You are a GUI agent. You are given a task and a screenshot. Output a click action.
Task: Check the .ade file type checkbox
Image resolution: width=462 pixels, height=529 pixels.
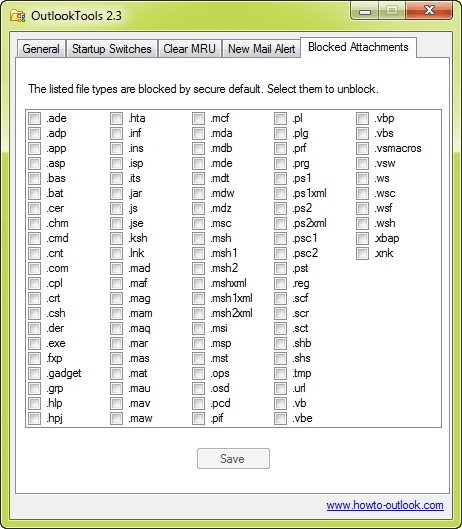pyautogui.click(x=34, y=118)
